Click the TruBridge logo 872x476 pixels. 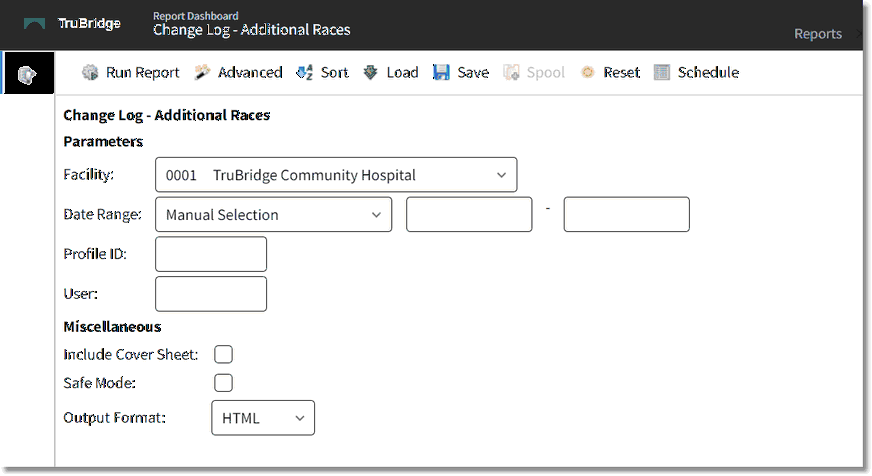click(72, 24)
